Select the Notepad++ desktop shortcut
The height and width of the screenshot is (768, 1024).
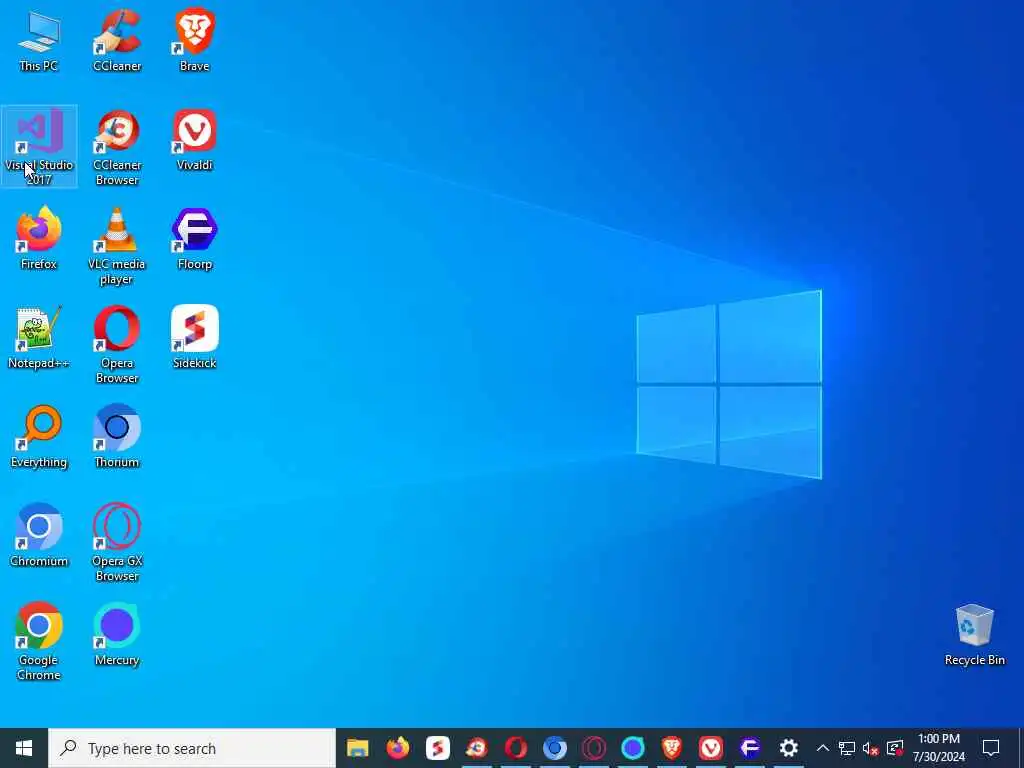[39, 338]
